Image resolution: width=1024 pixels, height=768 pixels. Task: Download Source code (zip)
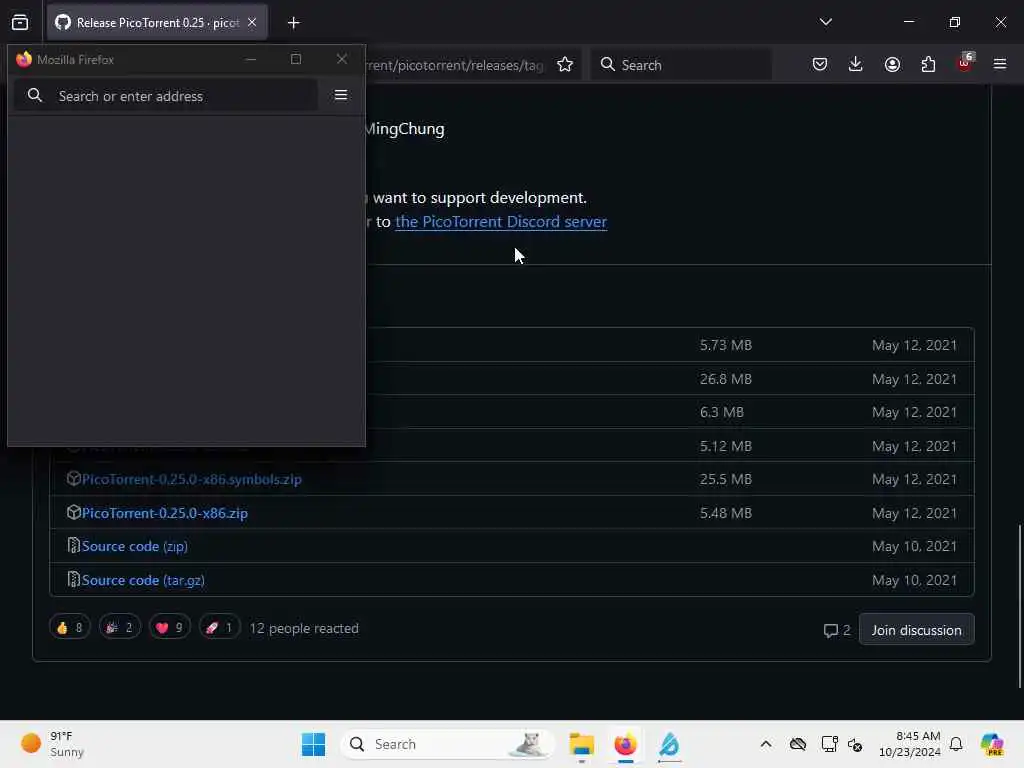[135, 546]
